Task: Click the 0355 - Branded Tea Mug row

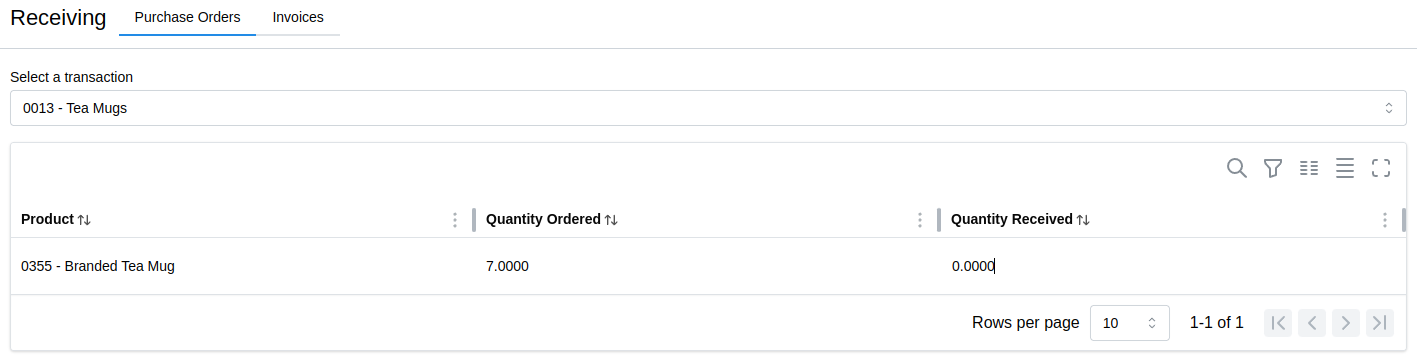Action: click(708, 266)
